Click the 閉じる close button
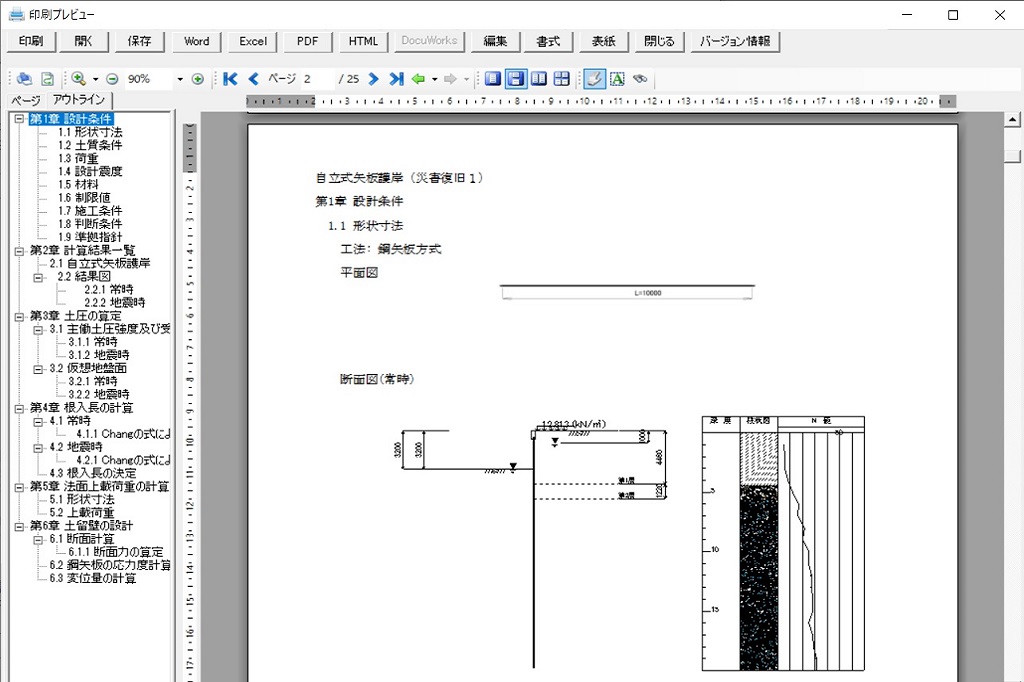 659,41
